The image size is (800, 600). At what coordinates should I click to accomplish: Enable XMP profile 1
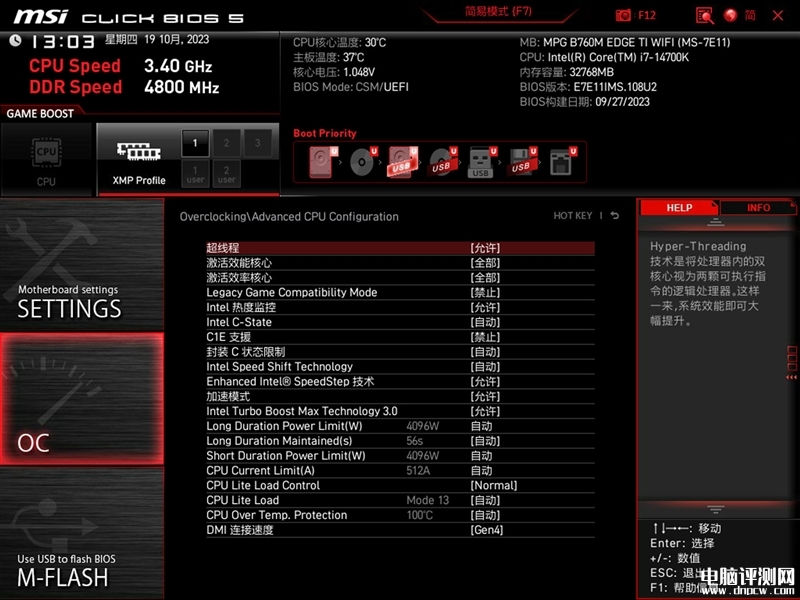point(195,143)
